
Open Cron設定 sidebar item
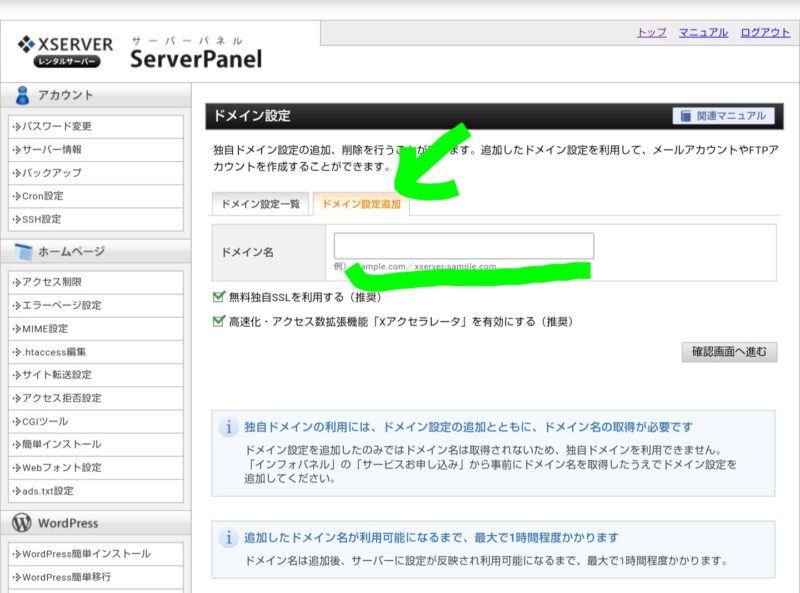coord(96,196)
